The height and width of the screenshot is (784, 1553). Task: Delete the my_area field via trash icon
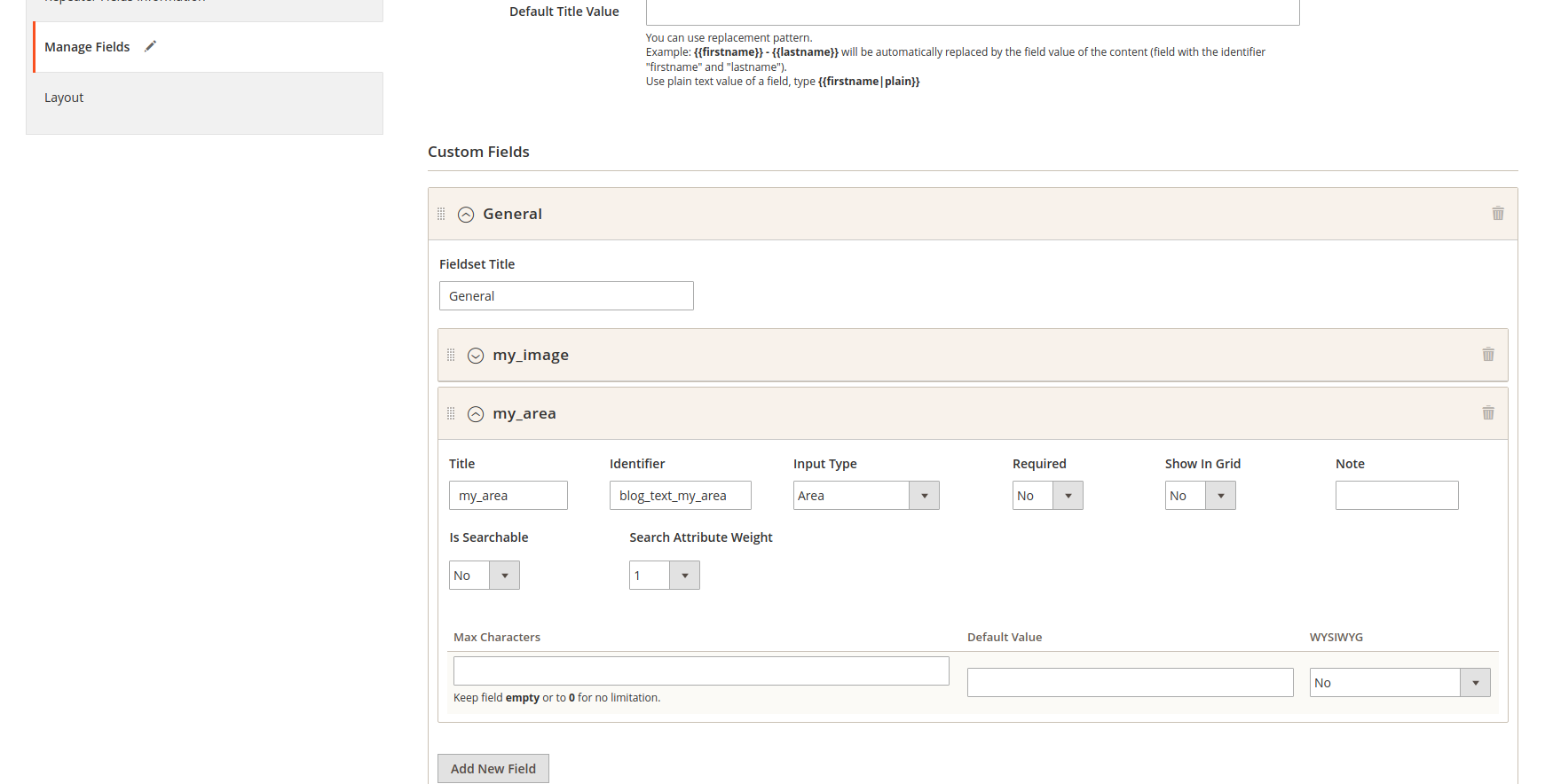(x=1488, y=412)
